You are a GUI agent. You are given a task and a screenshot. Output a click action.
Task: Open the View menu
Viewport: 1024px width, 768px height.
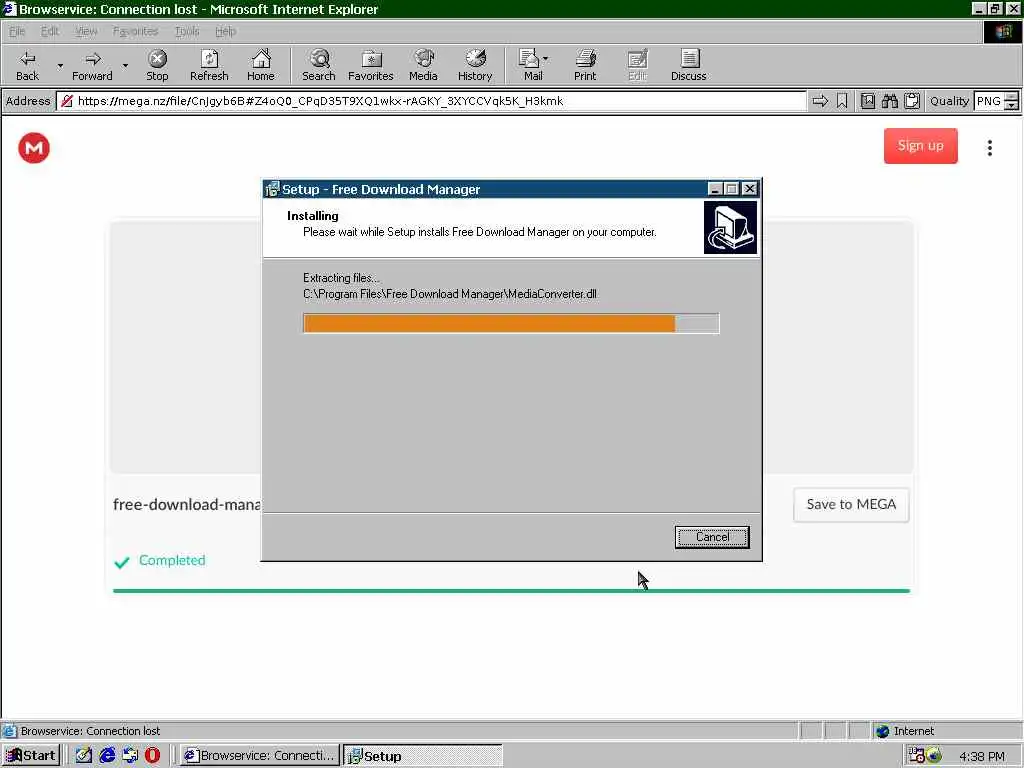[x=86, y=31]
